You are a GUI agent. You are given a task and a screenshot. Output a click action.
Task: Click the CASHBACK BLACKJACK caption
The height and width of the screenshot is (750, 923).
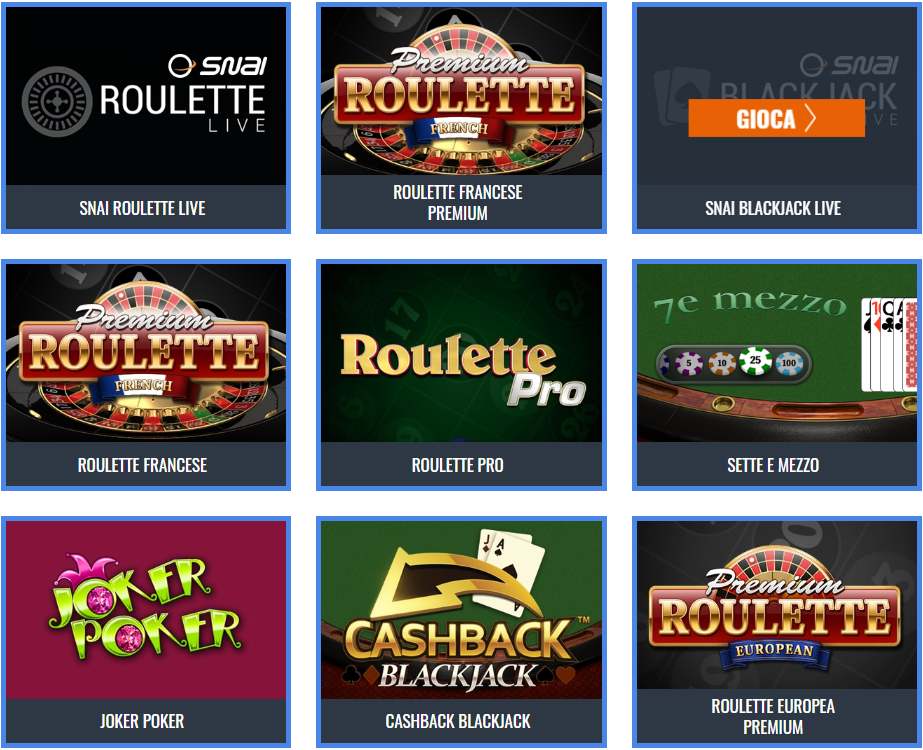(458, 721)
